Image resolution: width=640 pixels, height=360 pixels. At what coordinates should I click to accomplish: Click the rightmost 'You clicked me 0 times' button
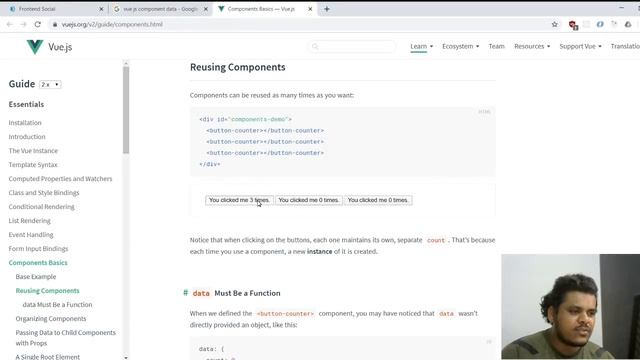[378, 200]
